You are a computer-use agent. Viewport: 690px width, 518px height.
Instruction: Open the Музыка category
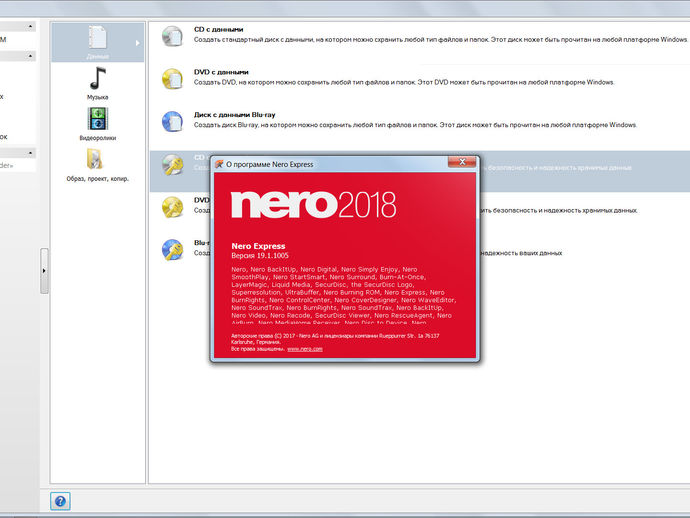[97, 78]
